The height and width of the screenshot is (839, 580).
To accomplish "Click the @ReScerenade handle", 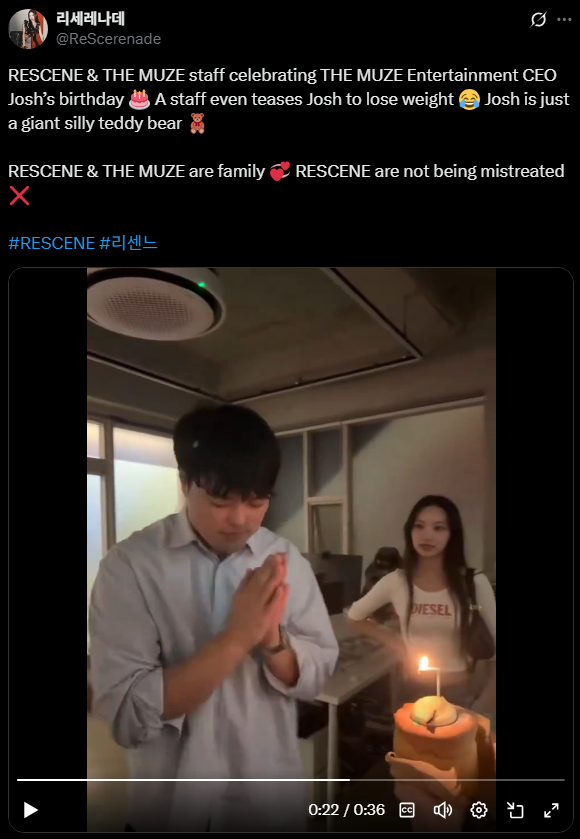I will coord(109,39).
